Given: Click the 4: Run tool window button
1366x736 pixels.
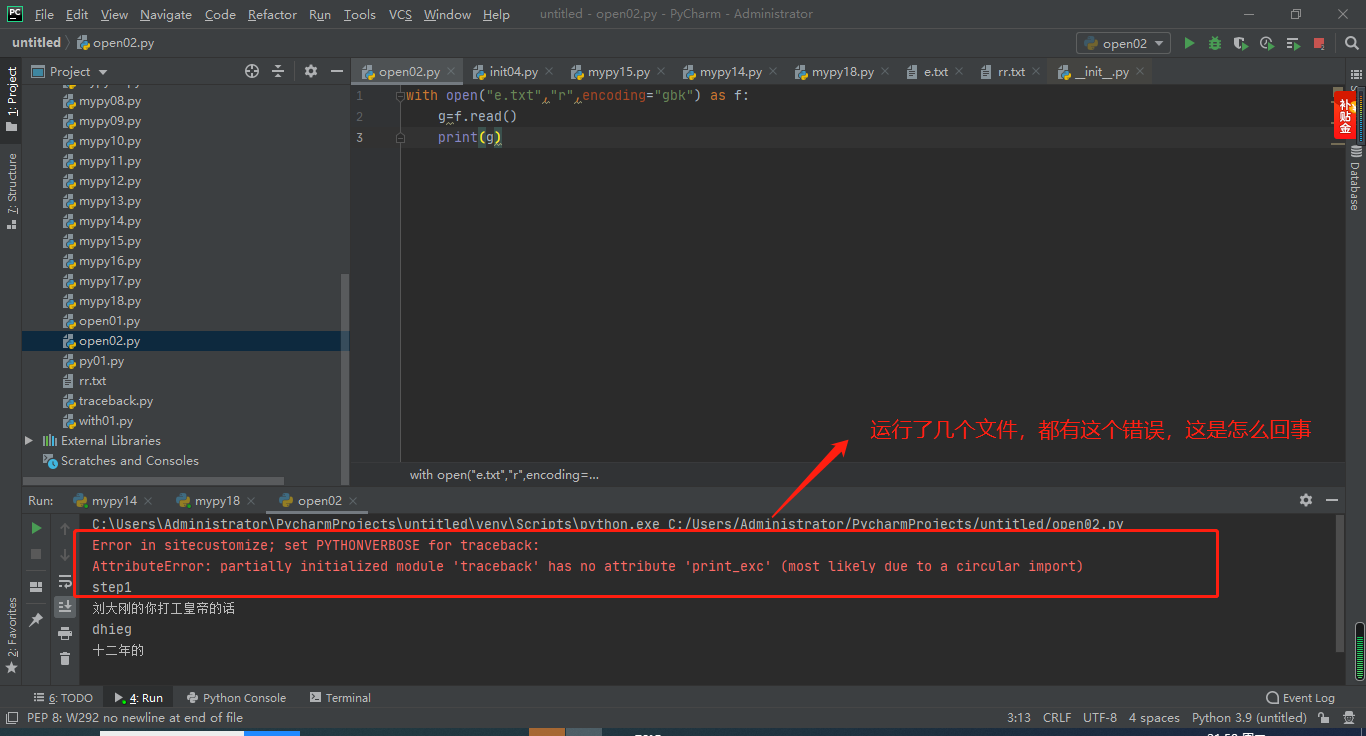Looking at the screenshot, I should click(138, 698).
